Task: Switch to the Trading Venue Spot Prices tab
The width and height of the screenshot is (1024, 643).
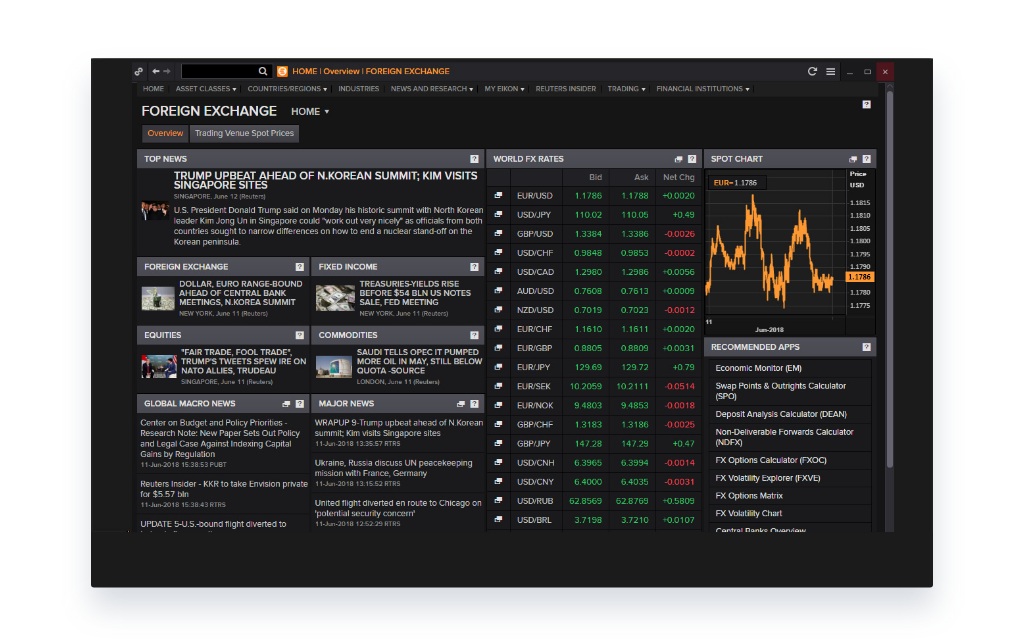Action: pos(243,133)
